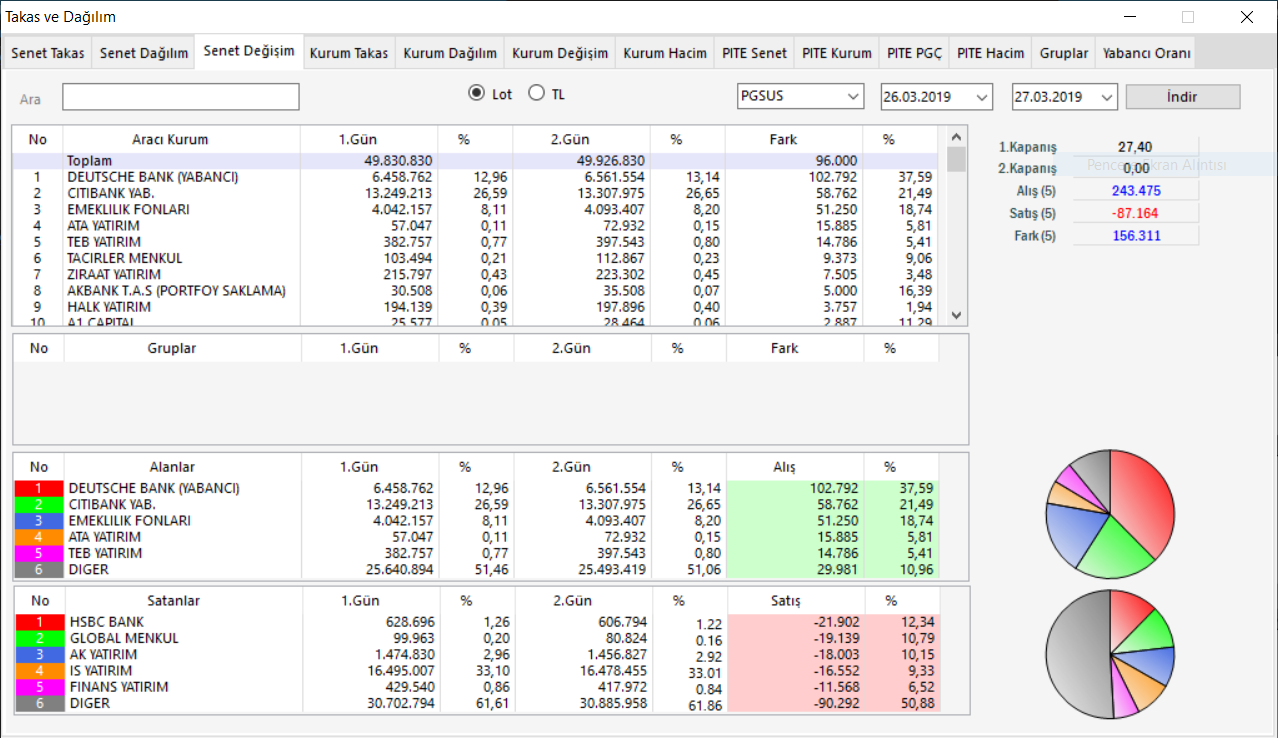Select ZIRAAT YATIRIM row
The height and width of the screenshot is (738, 1278).
point(475,274)
